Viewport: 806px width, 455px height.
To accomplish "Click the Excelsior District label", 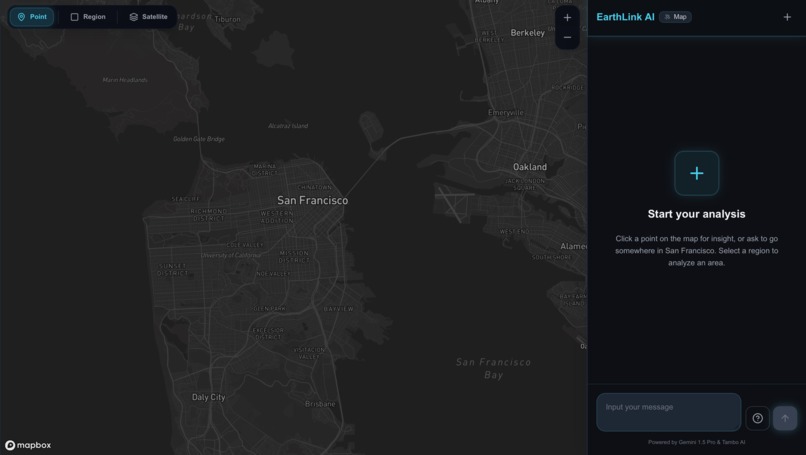I will [x=268, y=333].
